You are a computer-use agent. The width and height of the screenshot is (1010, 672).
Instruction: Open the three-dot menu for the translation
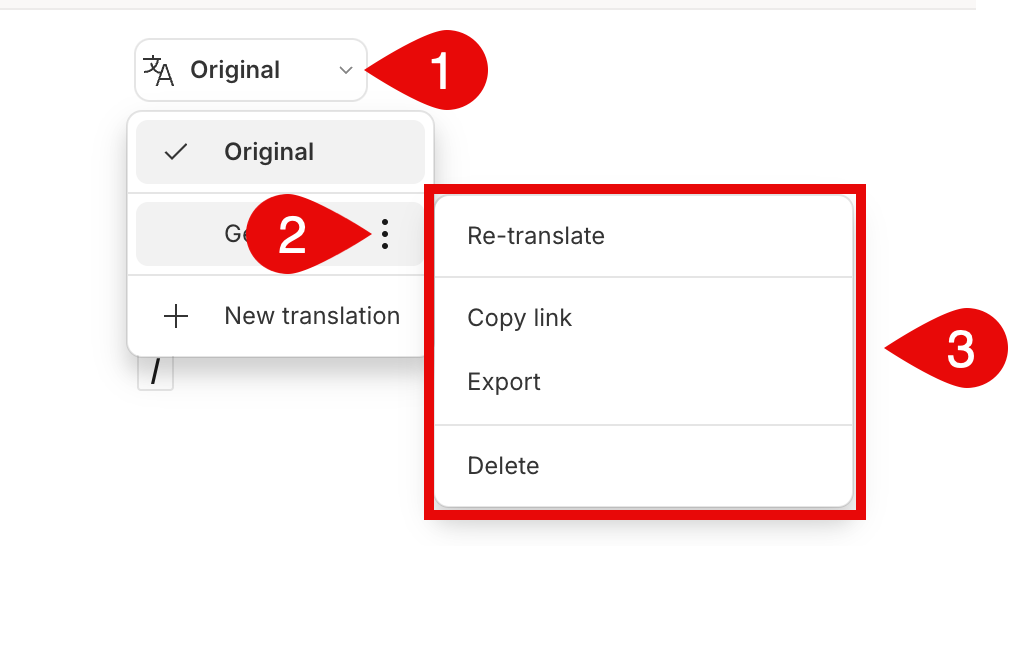tap(385, 234)
